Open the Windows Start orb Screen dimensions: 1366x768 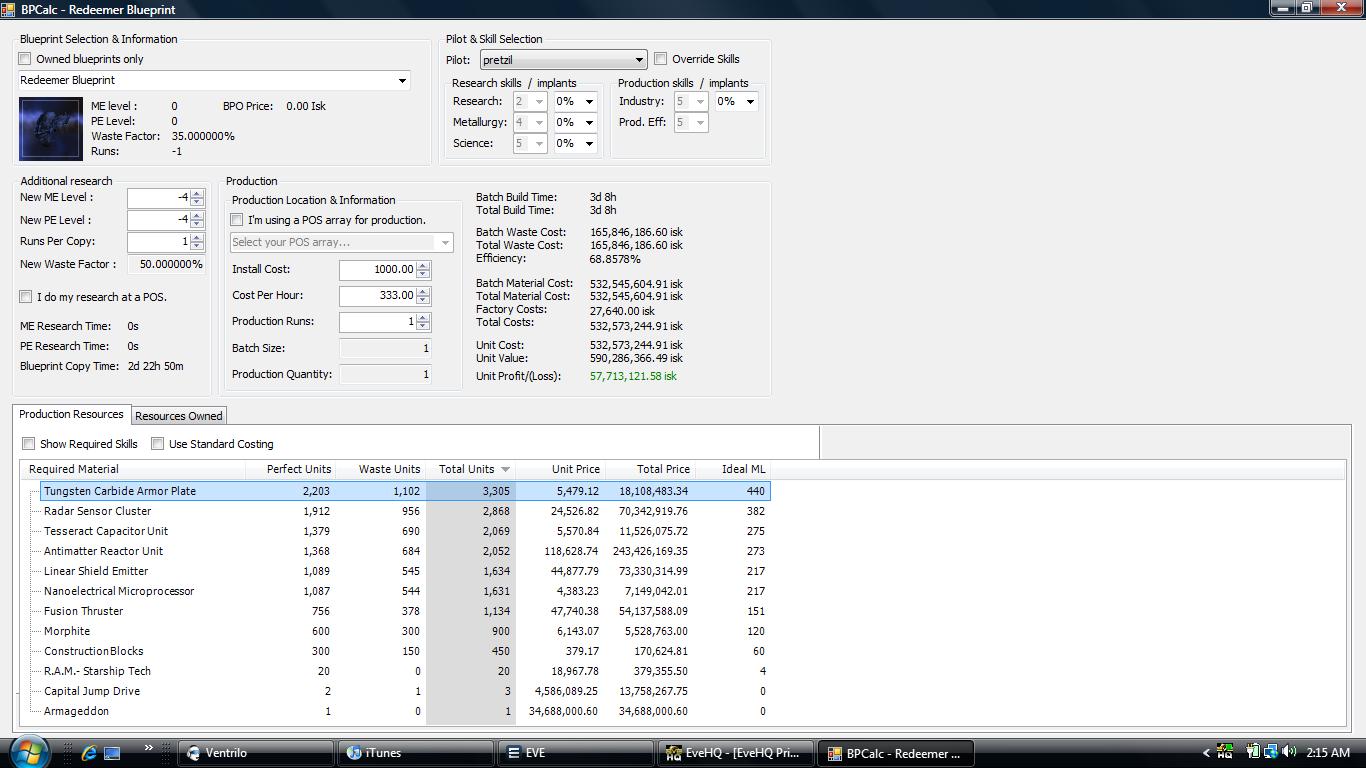point(28,751)
